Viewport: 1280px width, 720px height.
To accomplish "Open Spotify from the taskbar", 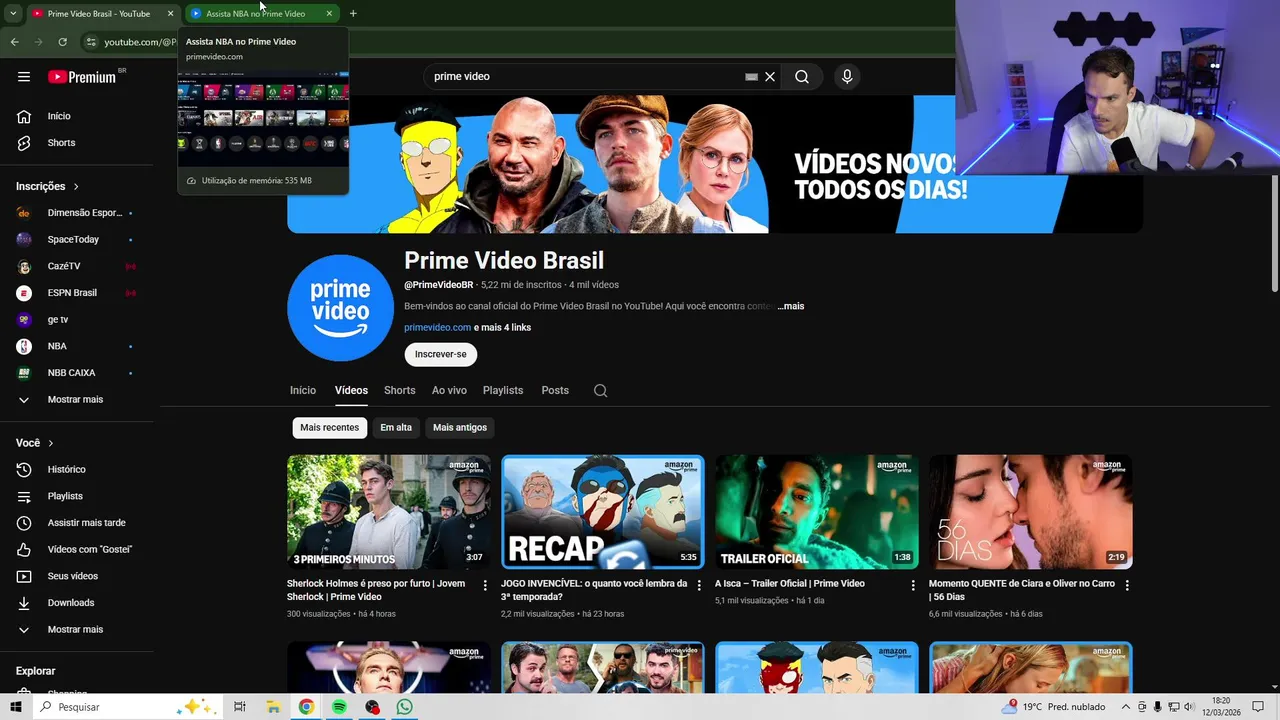I will [x=339, y=707].
